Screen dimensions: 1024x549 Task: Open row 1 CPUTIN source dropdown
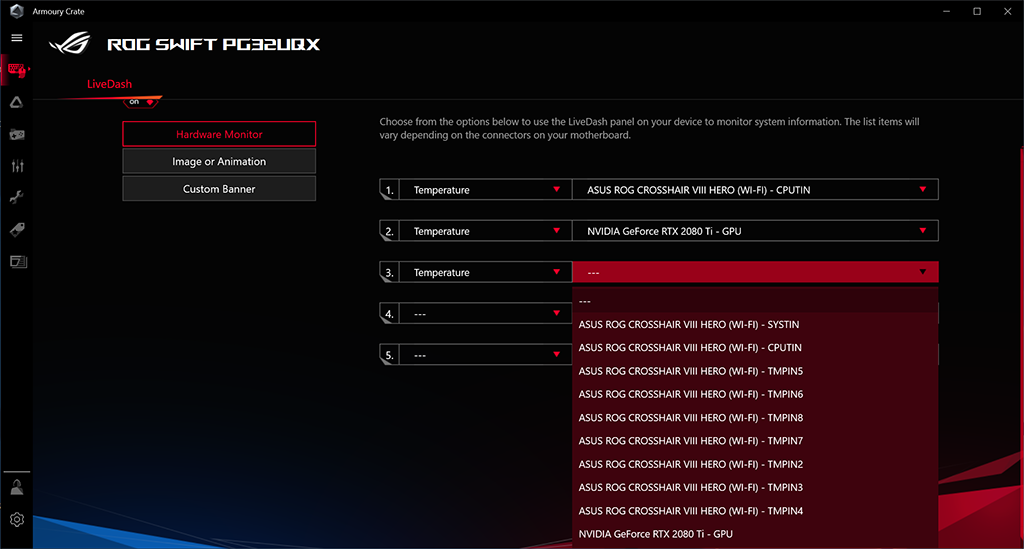[755, 190]
